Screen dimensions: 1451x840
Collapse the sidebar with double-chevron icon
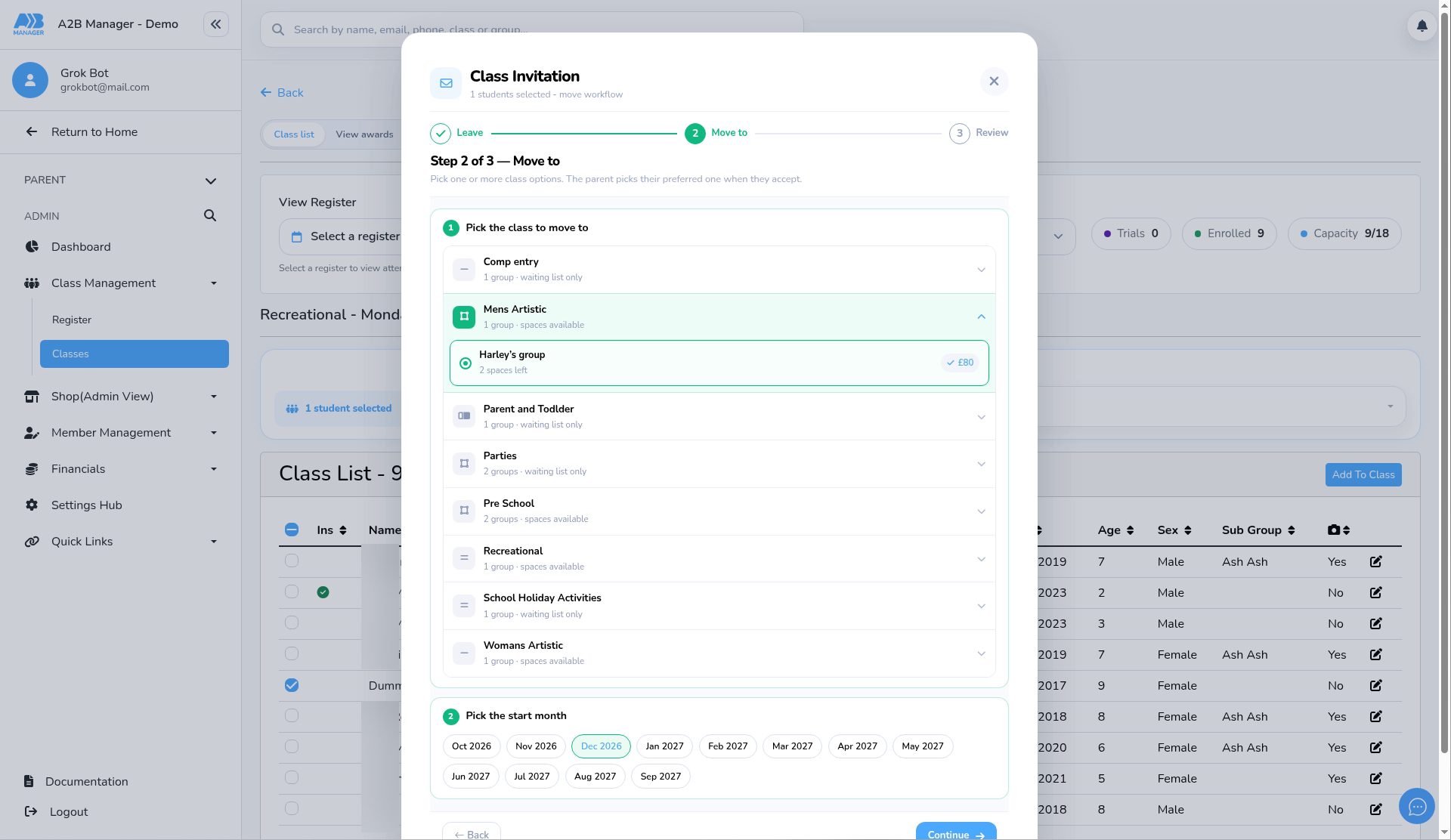point(215,24)
